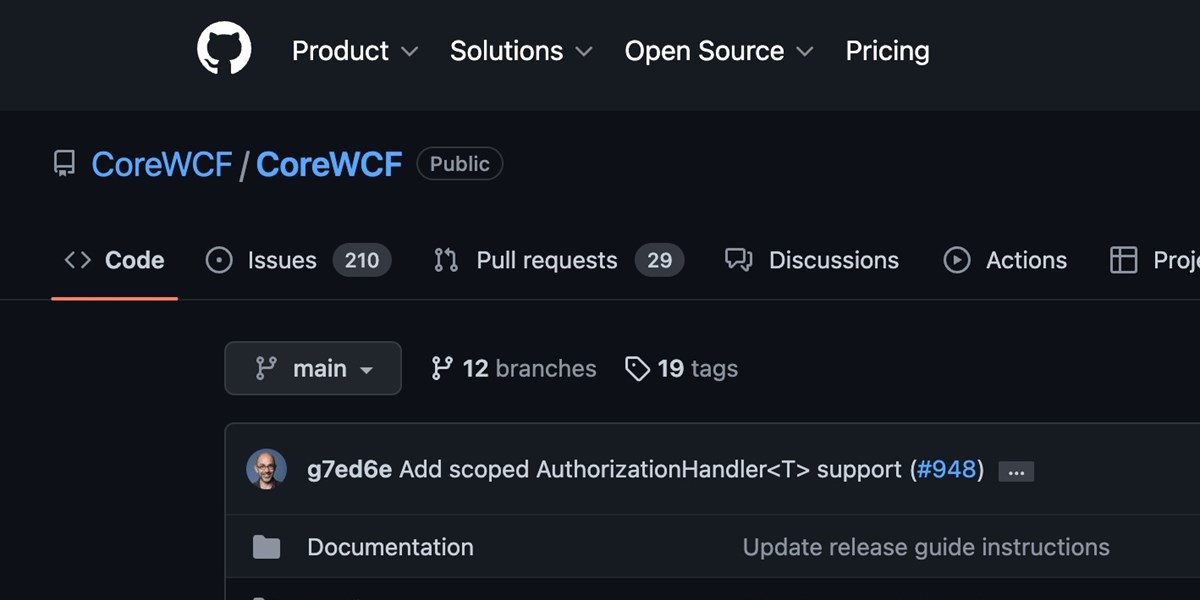Click the Actions play icon
The width and height of the screenshot is (1200, 600).
(x=957, y=260)
